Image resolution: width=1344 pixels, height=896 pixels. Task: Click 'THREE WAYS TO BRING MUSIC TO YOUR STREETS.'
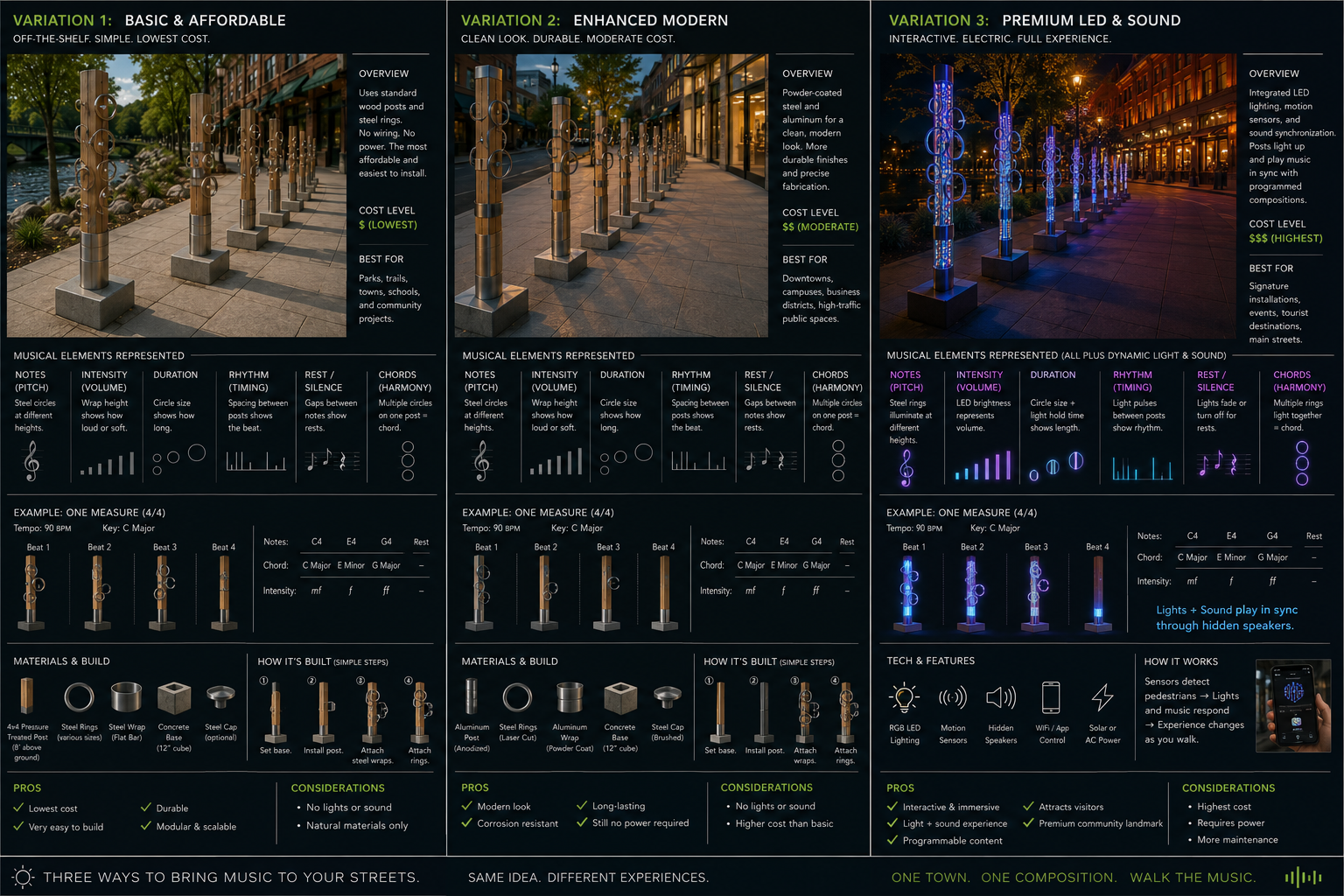[231, 877]
